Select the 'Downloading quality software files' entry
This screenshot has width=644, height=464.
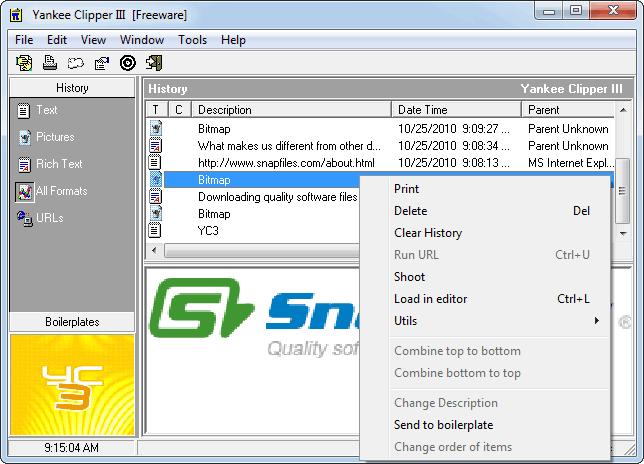pyautogui.click(x=278, y=197)
